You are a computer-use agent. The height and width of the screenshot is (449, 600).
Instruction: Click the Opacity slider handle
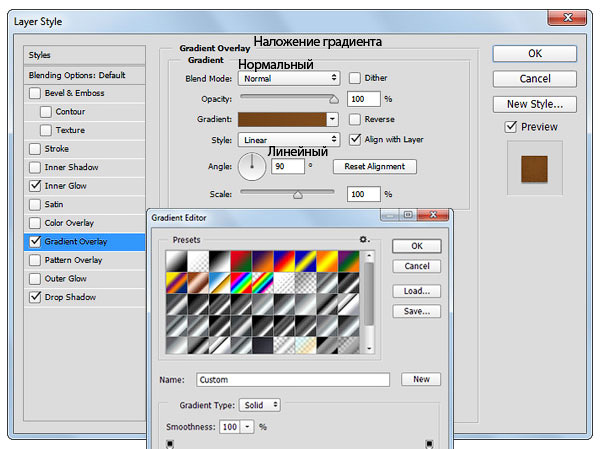pos(334,100)
